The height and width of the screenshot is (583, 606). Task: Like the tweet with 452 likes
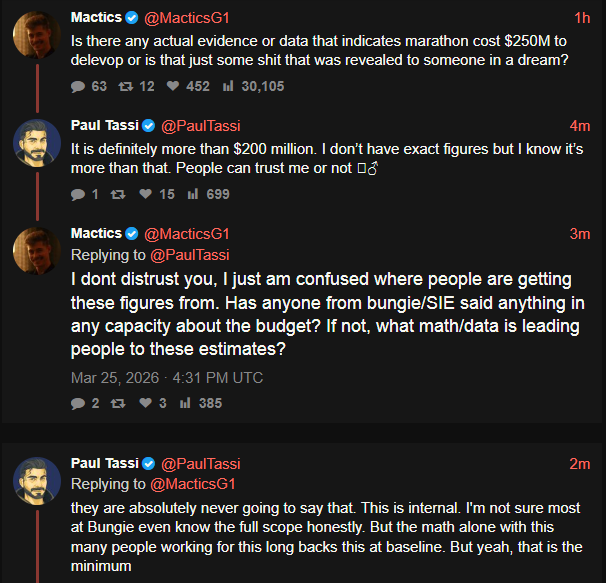point(172,87)
